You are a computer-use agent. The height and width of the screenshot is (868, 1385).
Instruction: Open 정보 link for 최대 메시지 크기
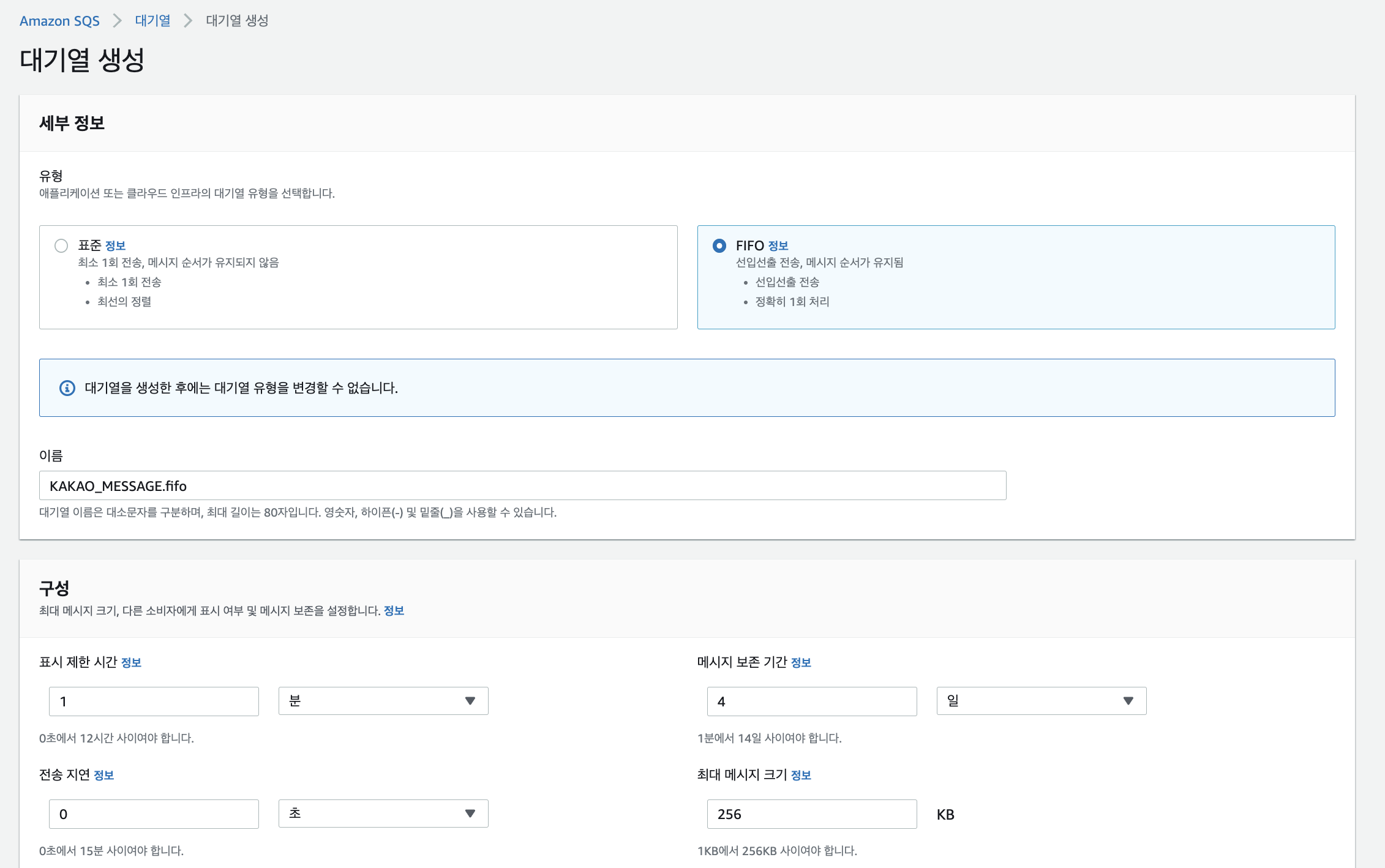(x=801, y=775)
